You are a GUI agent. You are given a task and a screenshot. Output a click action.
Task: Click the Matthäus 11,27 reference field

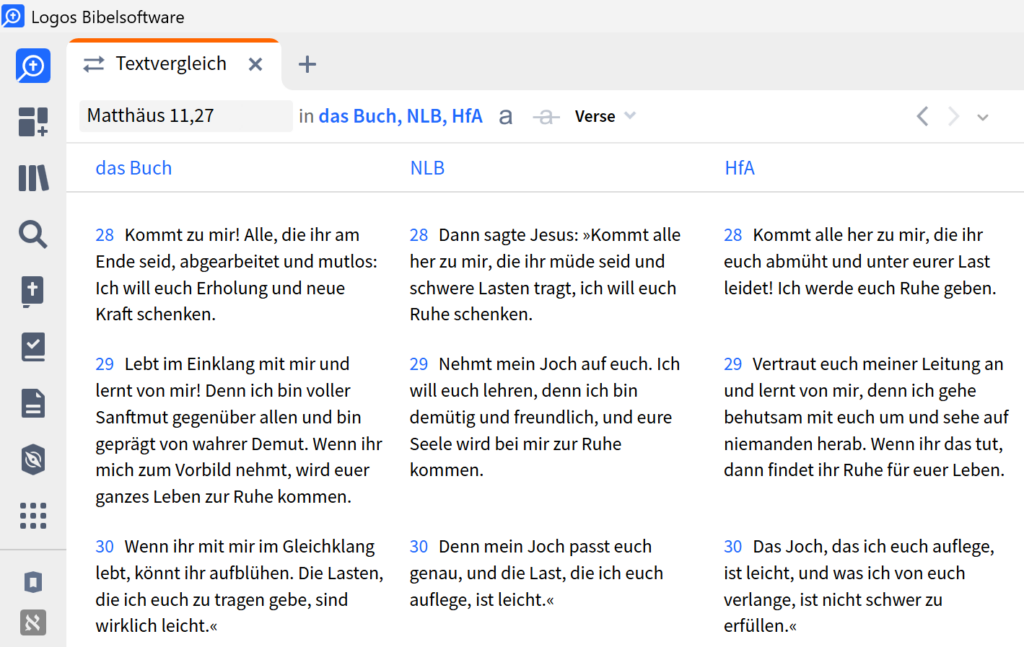point(185,116)
